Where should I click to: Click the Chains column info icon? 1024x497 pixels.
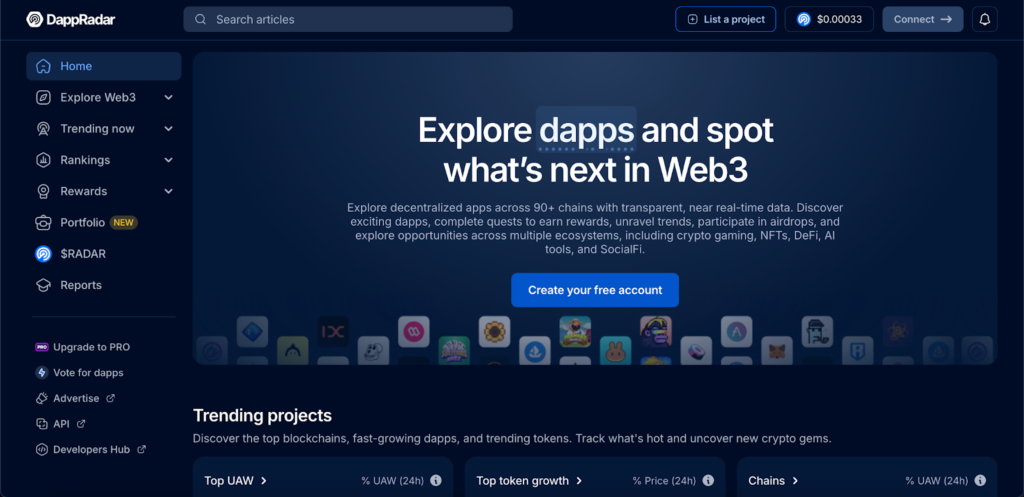tap(980, 481)
